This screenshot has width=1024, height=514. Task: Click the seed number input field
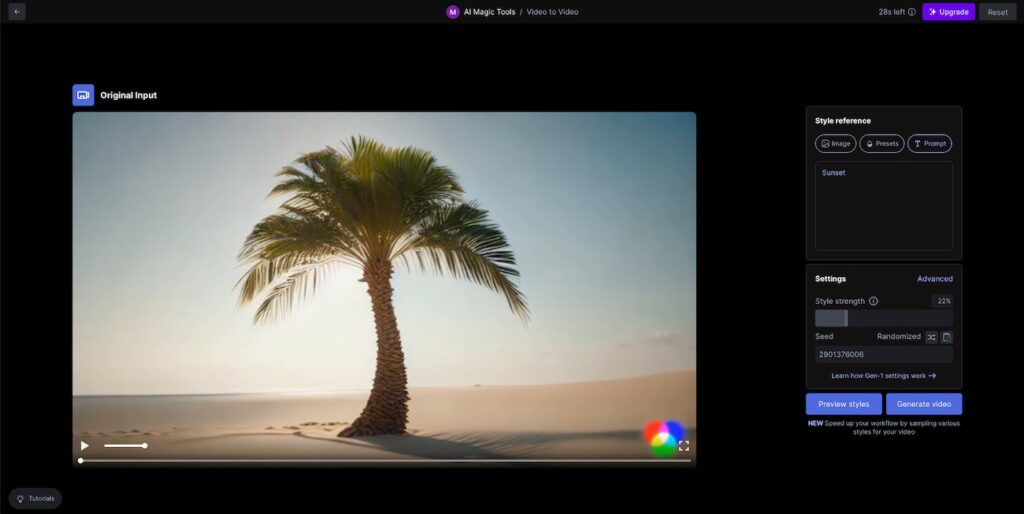[883, 354]
